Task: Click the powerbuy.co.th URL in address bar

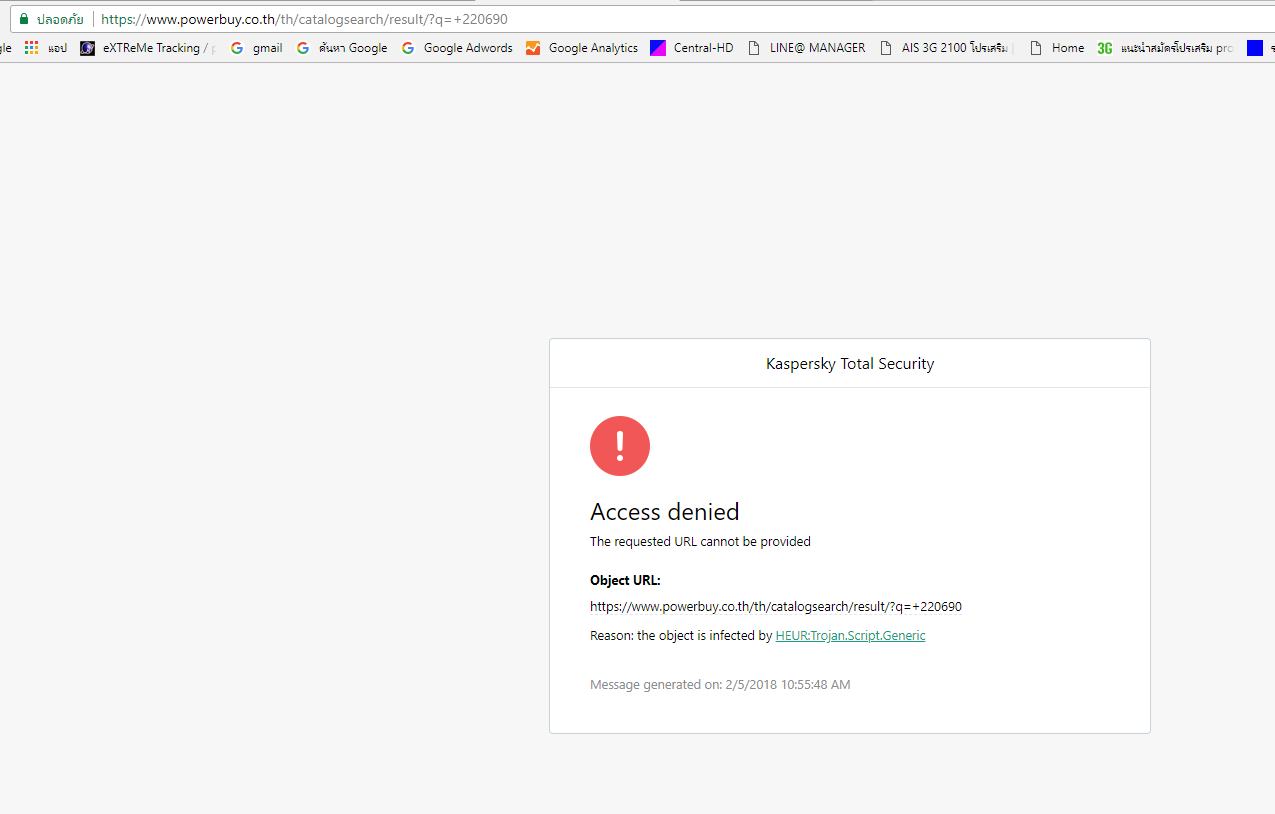Action: 304,19
